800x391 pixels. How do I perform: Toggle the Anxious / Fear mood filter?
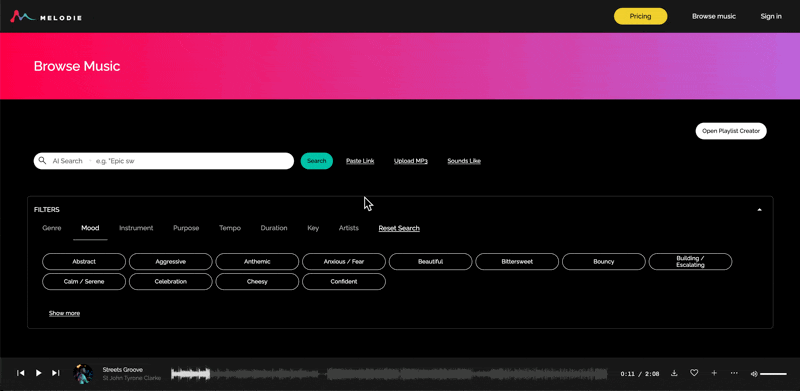coord(344,261)
